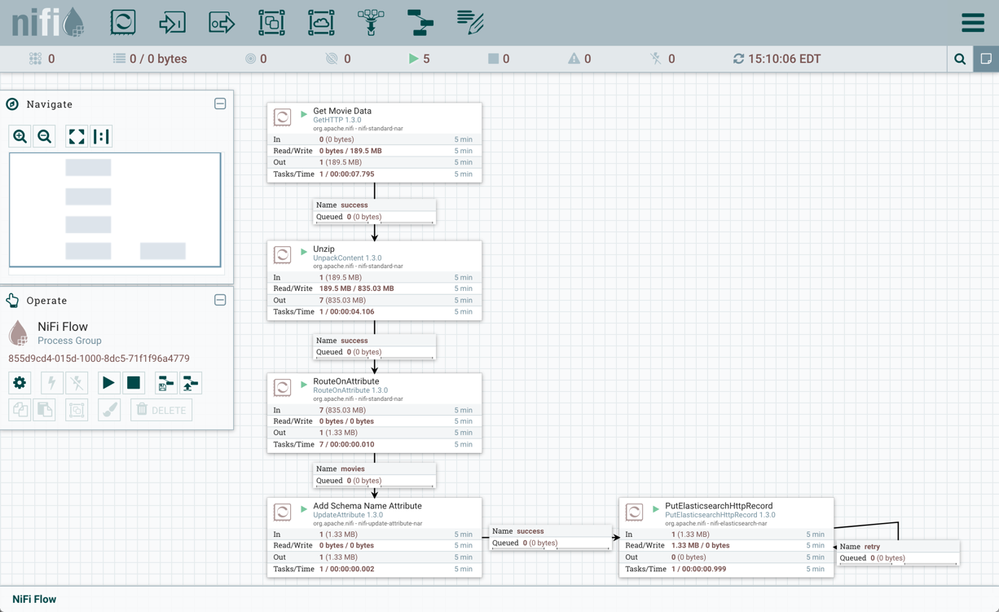Click the Funnel component icon
This screenshot has width=999, height=612.
pyautogui.click(x=371, y=22)
